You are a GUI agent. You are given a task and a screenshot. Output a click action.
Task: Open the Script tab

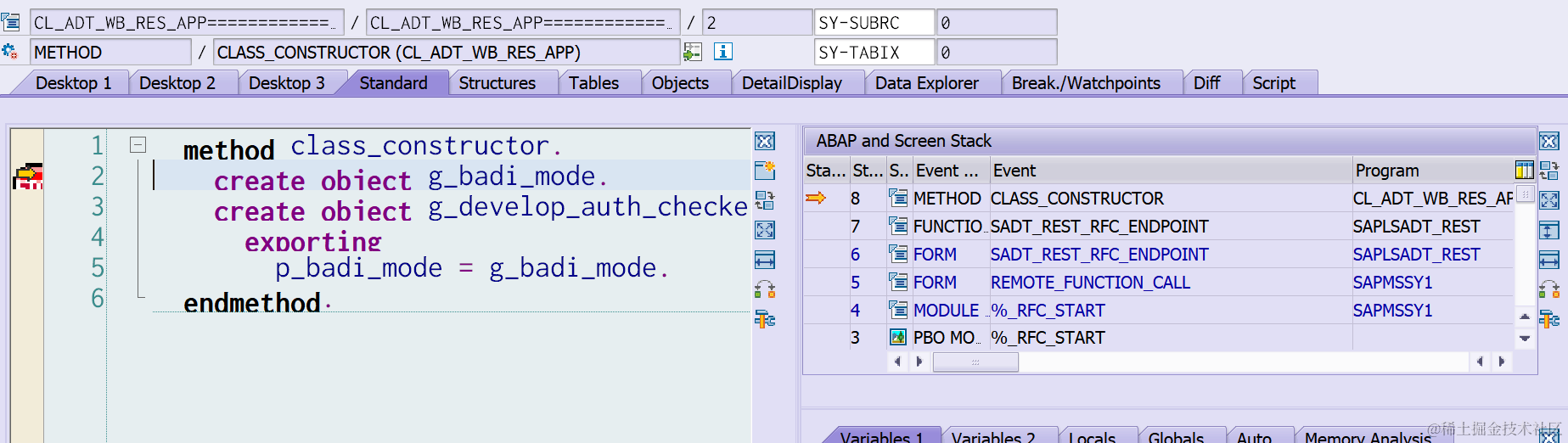[1273, 83]
